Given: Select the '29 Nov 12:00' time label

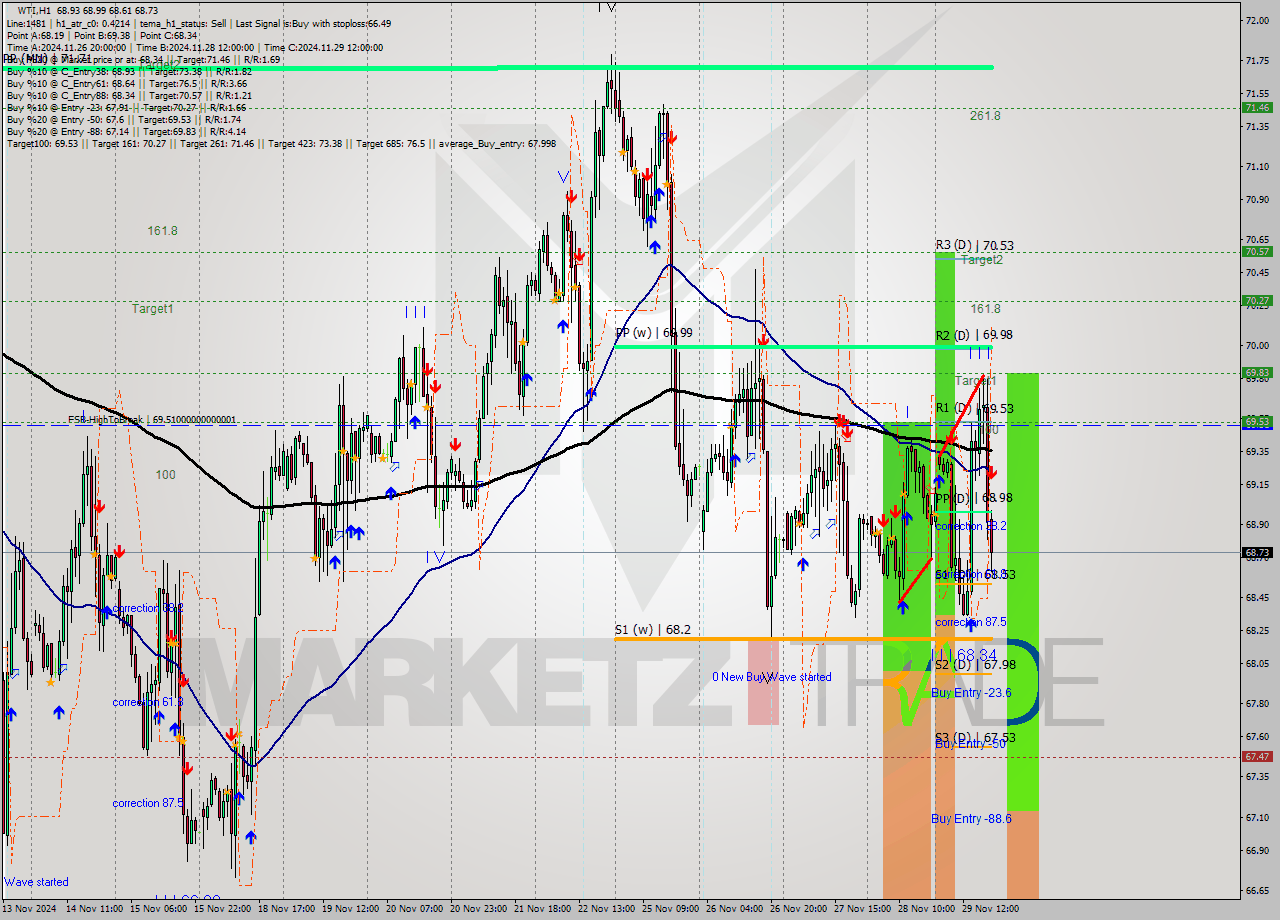Looking at the screenshot, I should pos(992,910).
